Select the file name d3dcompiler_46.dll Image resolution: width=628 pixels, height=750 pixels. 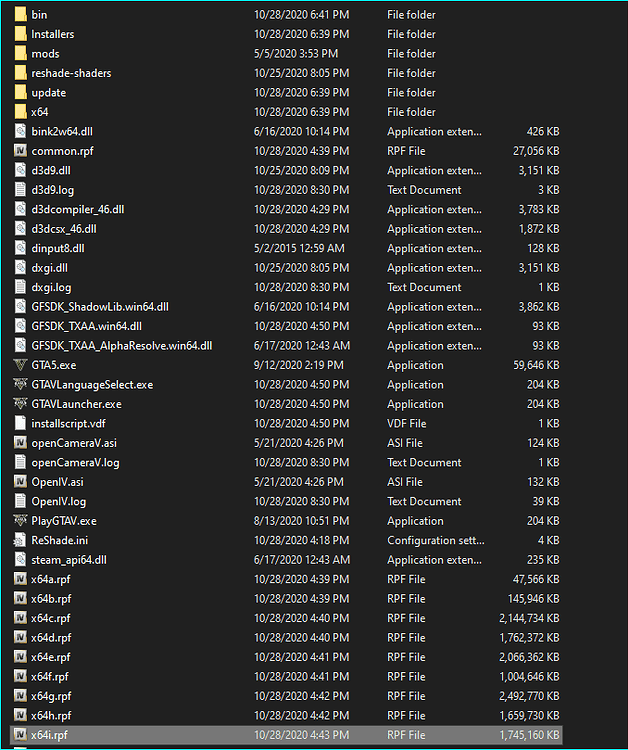click(x=78, y=210)
